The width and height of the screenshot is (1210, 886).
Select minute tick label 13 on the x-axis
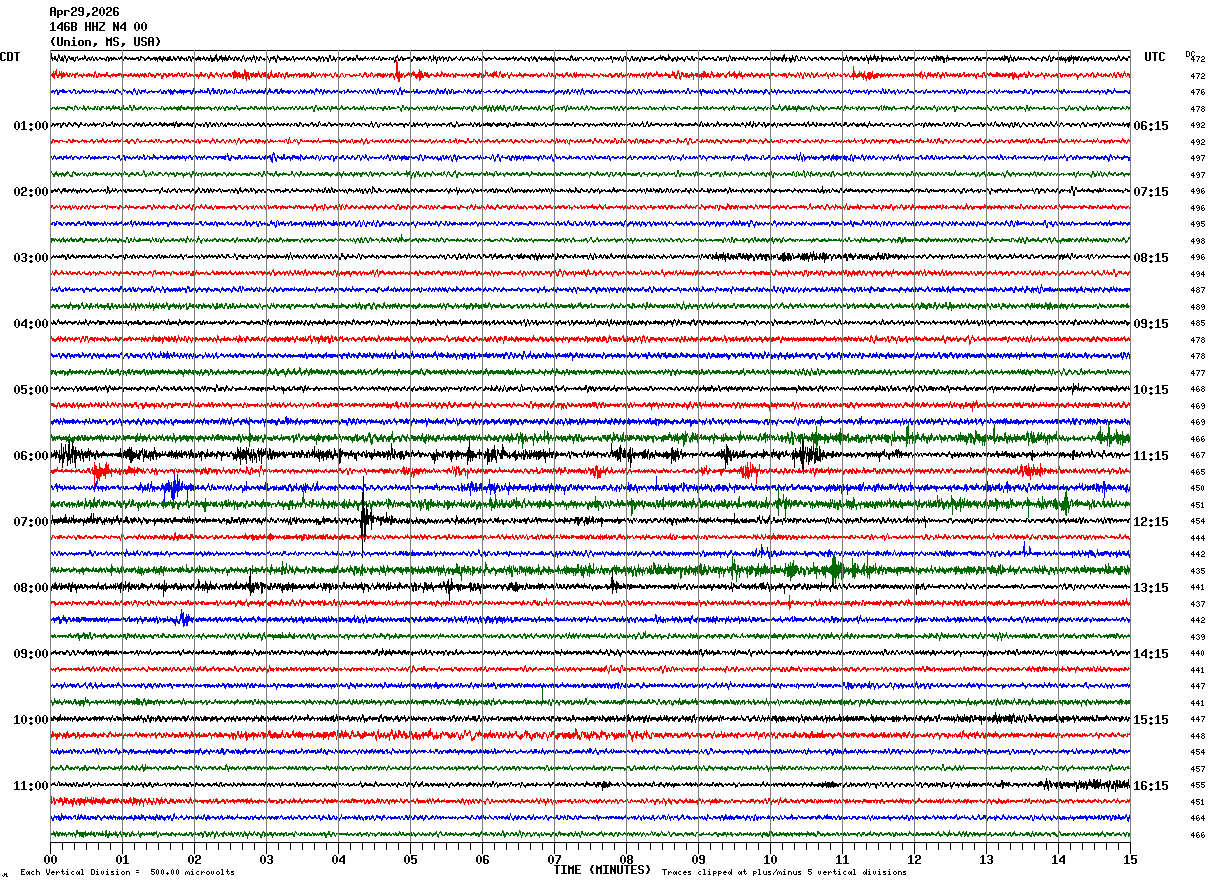(x=986, y=859)
